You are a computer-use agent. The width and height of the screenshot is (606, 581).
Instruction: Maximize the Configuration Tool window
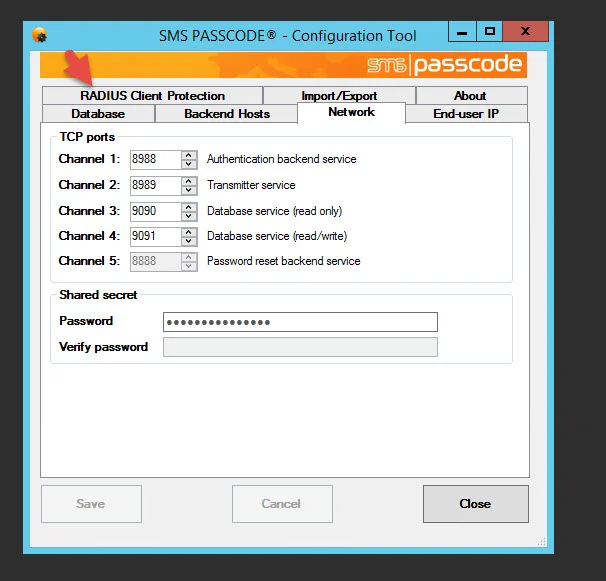(x=490, y=31)
